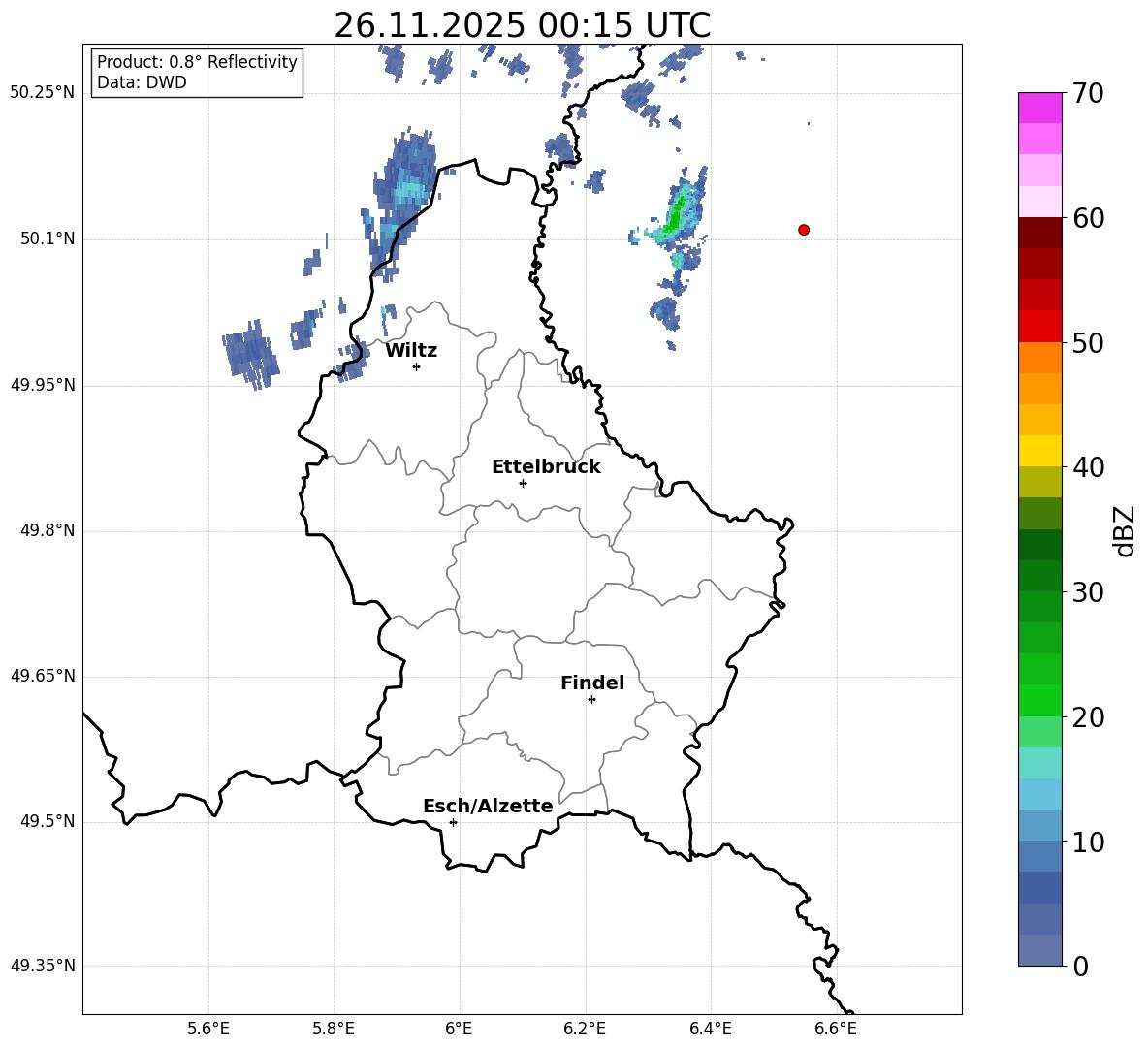Click the 'Product: 0.8° Reflectivity' text

[x=197, y=61]
